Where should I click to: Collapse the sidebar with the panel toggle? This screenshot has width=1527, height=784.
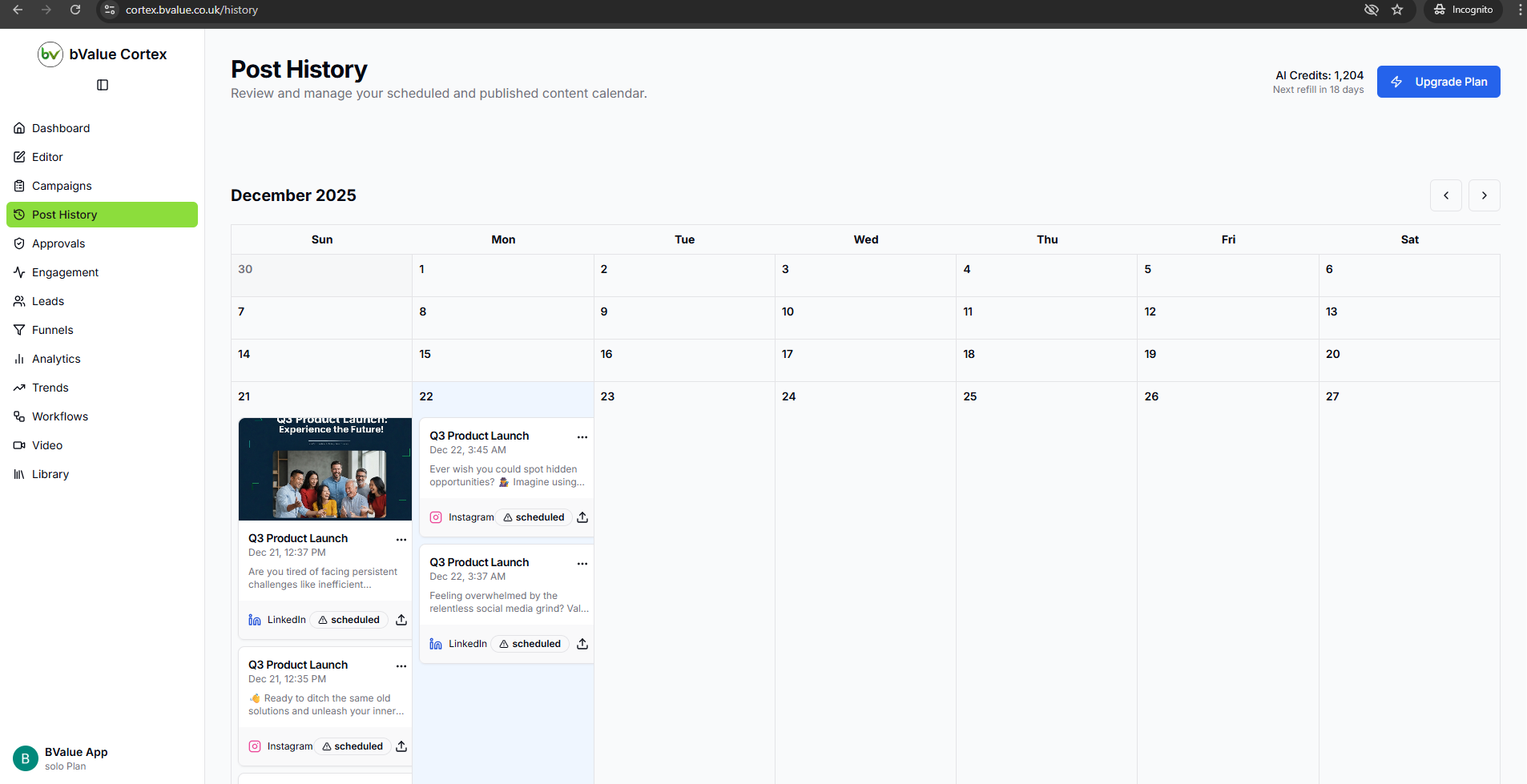102,84
